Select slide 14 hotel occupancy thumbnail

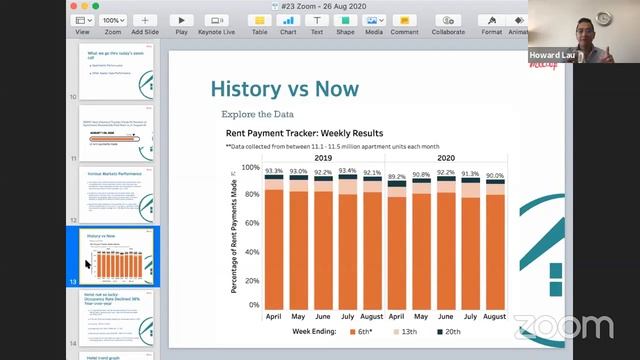click(x=116, y=318)
